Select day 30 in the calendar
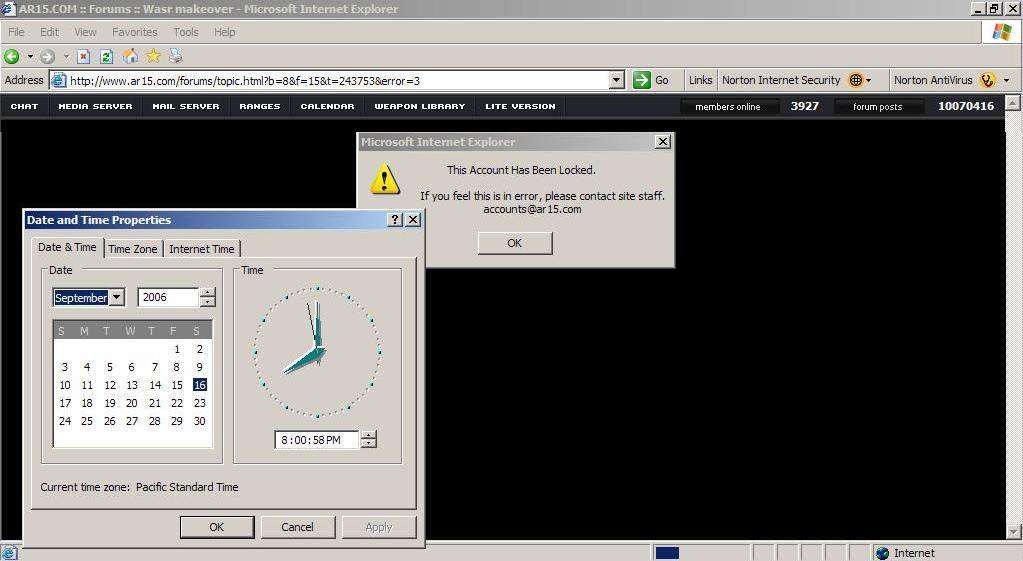The image size is (1023, 561). pyautogui.click(x=200, y=421)
